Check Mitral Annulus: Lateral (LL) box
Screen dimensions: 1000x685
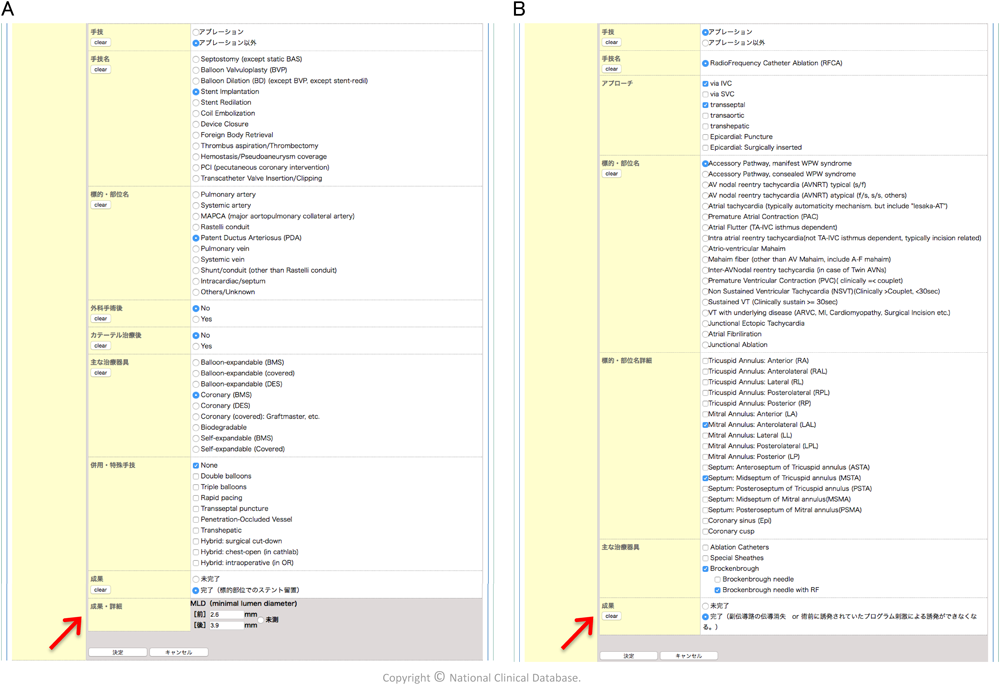tap(705, 436)
